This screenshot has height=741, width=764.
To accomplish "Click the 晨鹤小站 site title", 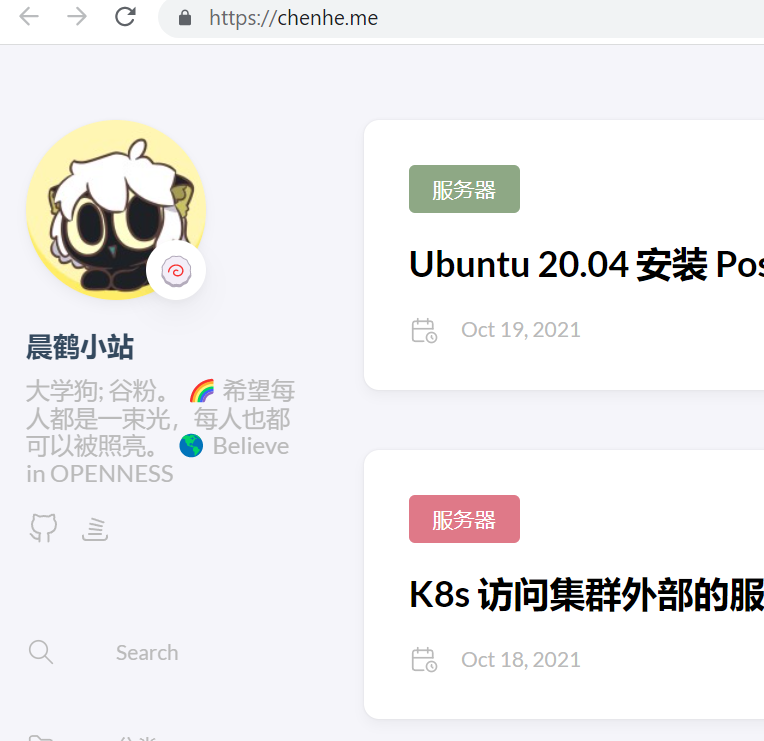I will coord(80,347).
